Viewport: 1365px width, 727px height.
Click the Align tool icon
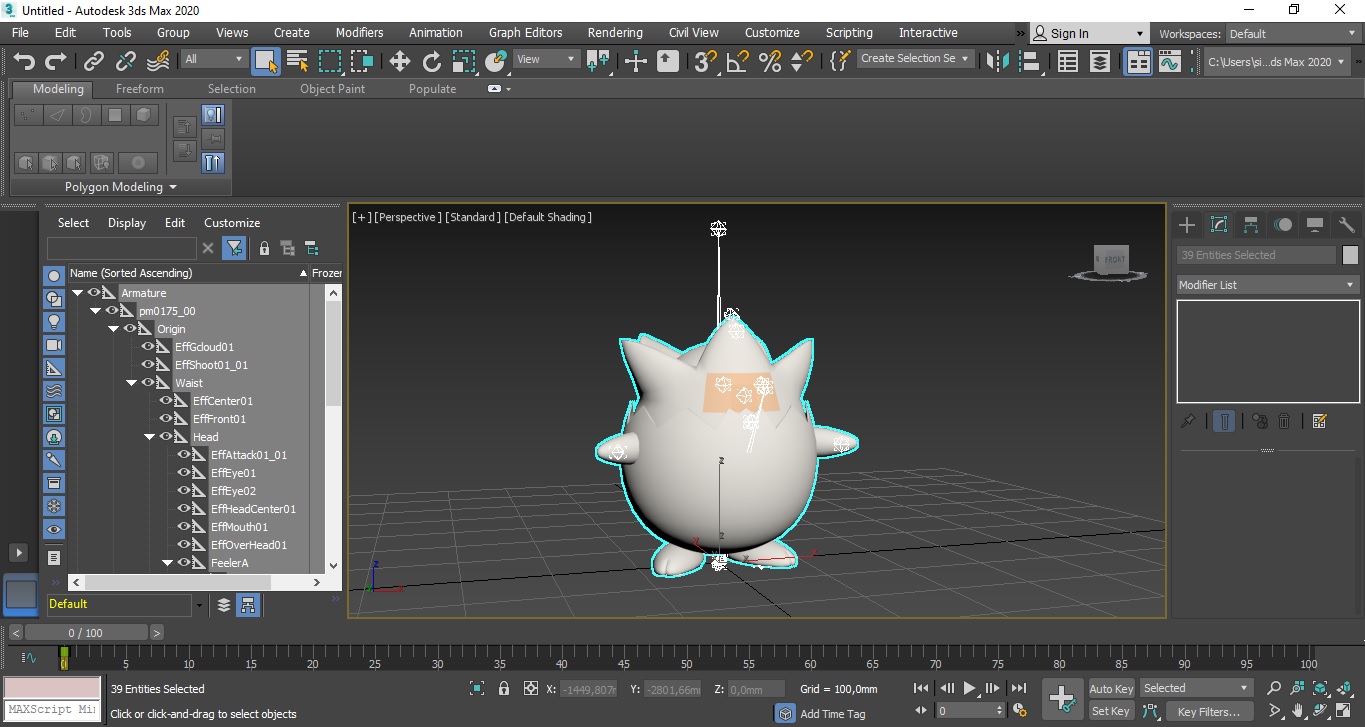click(x=1030, y=61)
